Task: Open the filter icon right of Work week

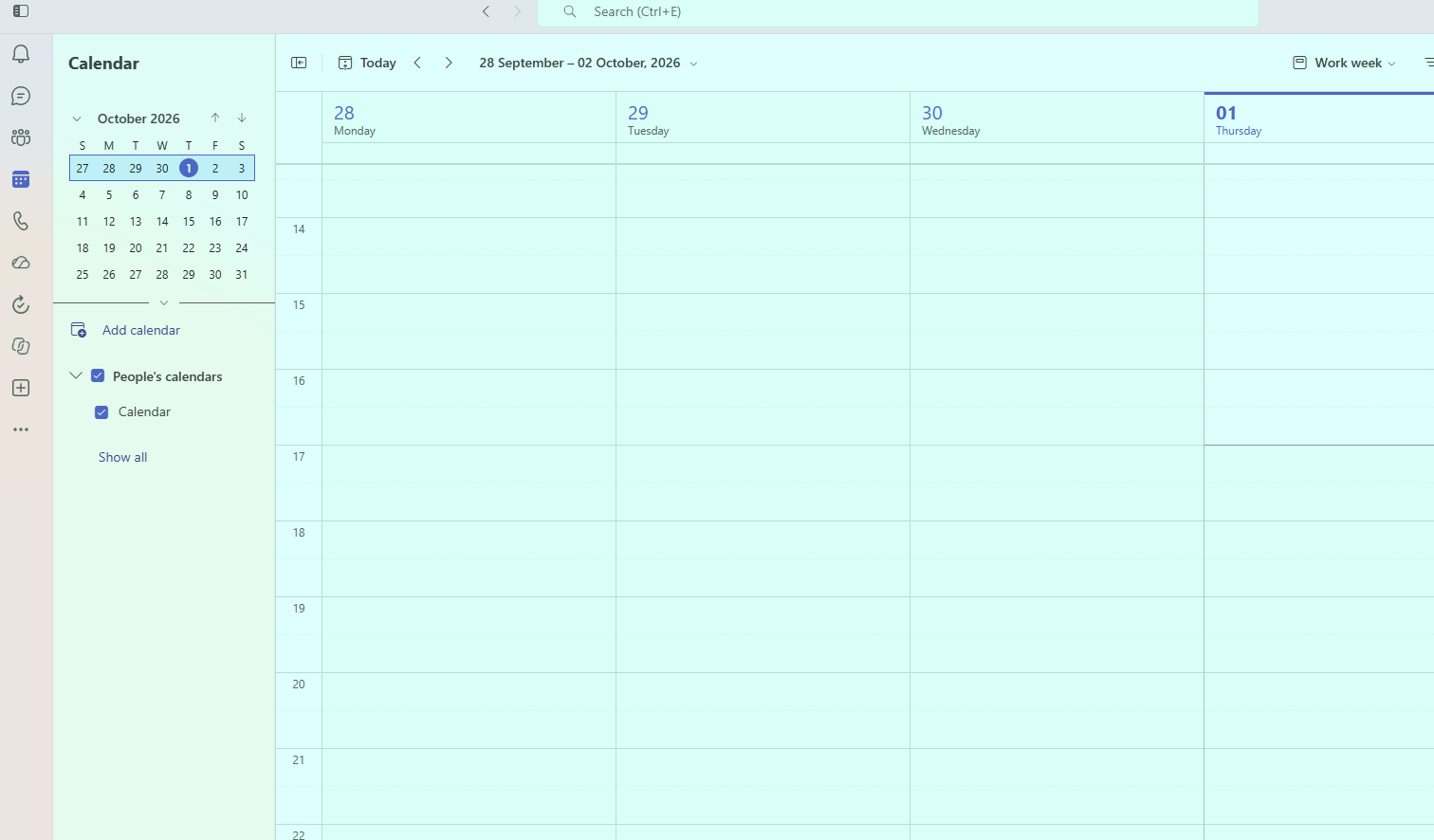Action: 1427,63
